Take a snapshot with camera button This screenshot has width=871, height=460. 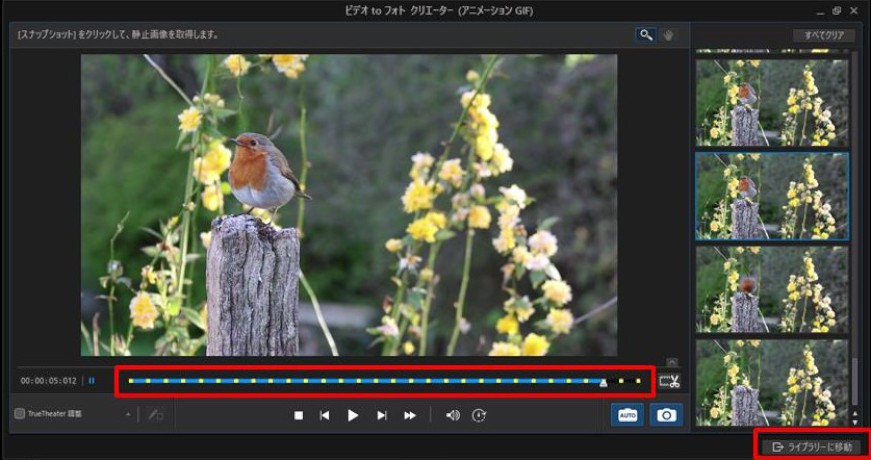666,415
